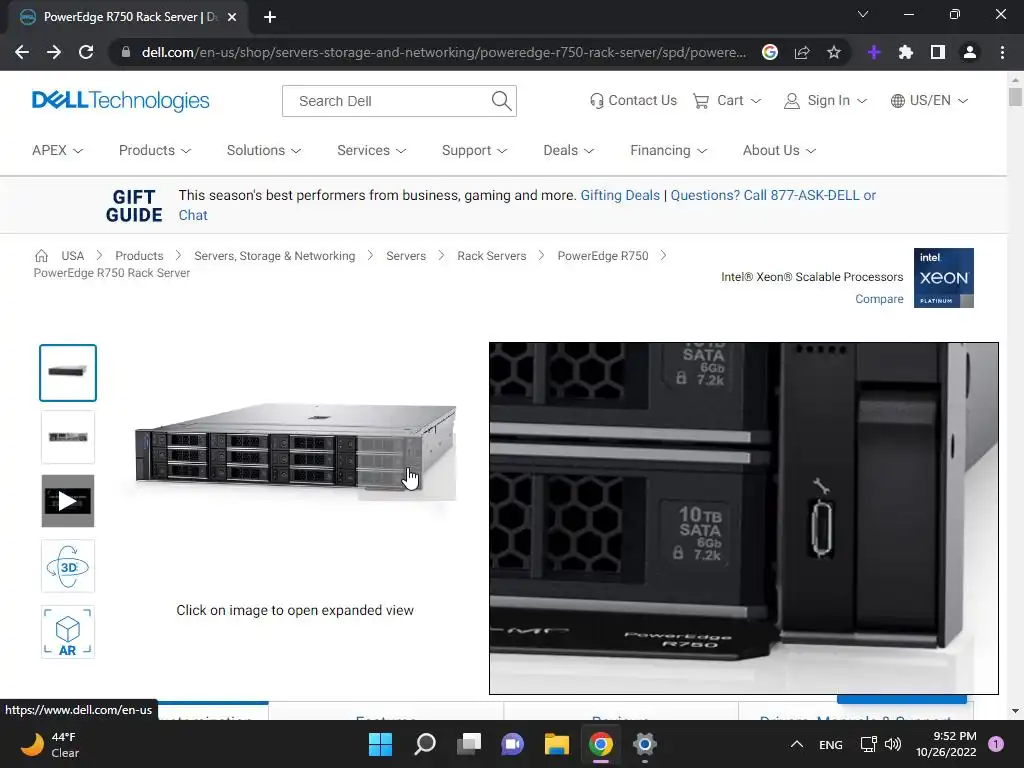Click the tab search chevron in title bar
The width and height of the screenshot is (1024, 768).
[863, 14]
